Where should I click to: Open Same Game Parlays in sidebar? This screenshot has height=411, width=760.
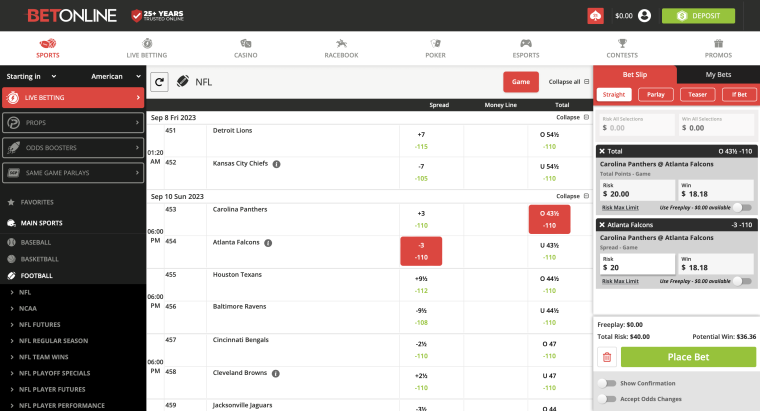[x=73, y=173]
